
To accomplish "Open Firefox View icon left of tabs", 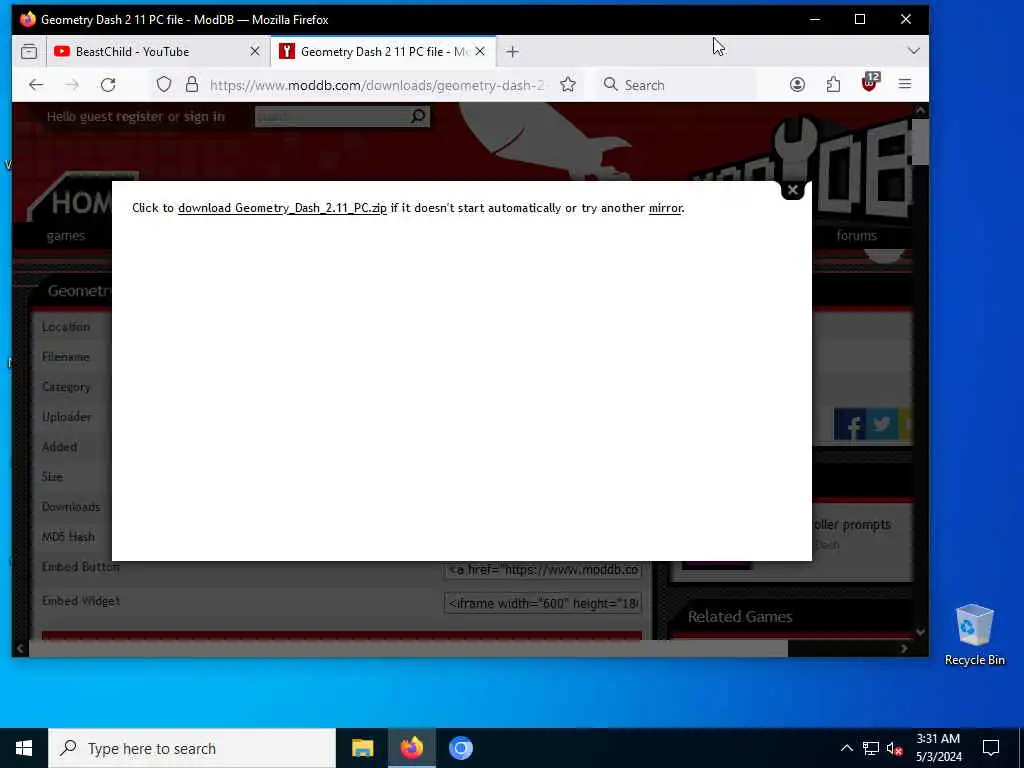I will (x=29, y=52).
